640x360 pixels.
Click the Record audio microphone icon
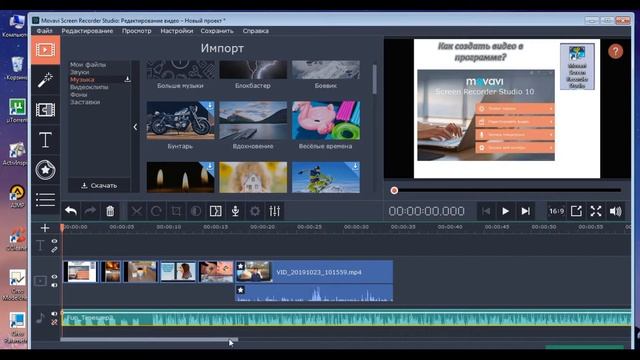tap(235, 211)
